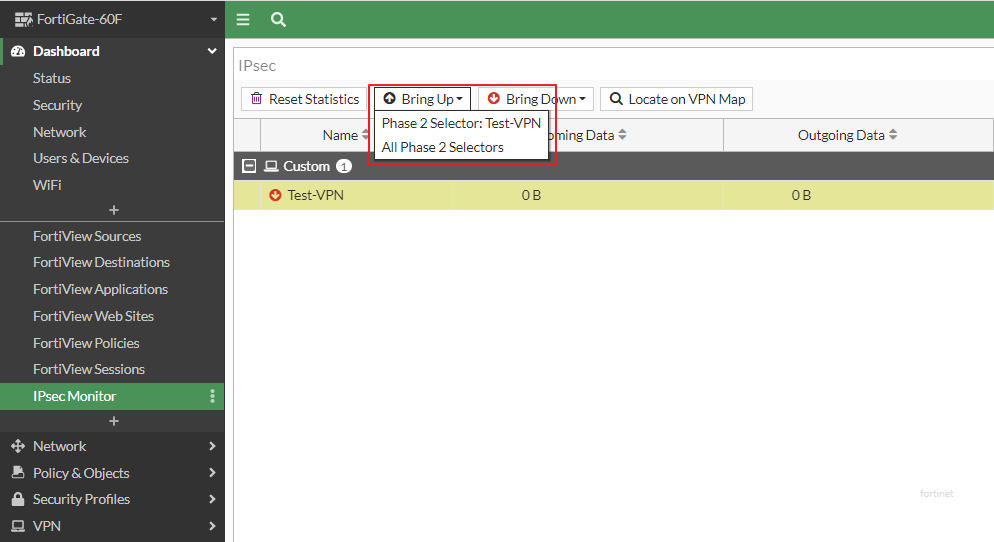994x542 pixels.
Task: Open FortiView Sessions
Action: coord(89,369)
